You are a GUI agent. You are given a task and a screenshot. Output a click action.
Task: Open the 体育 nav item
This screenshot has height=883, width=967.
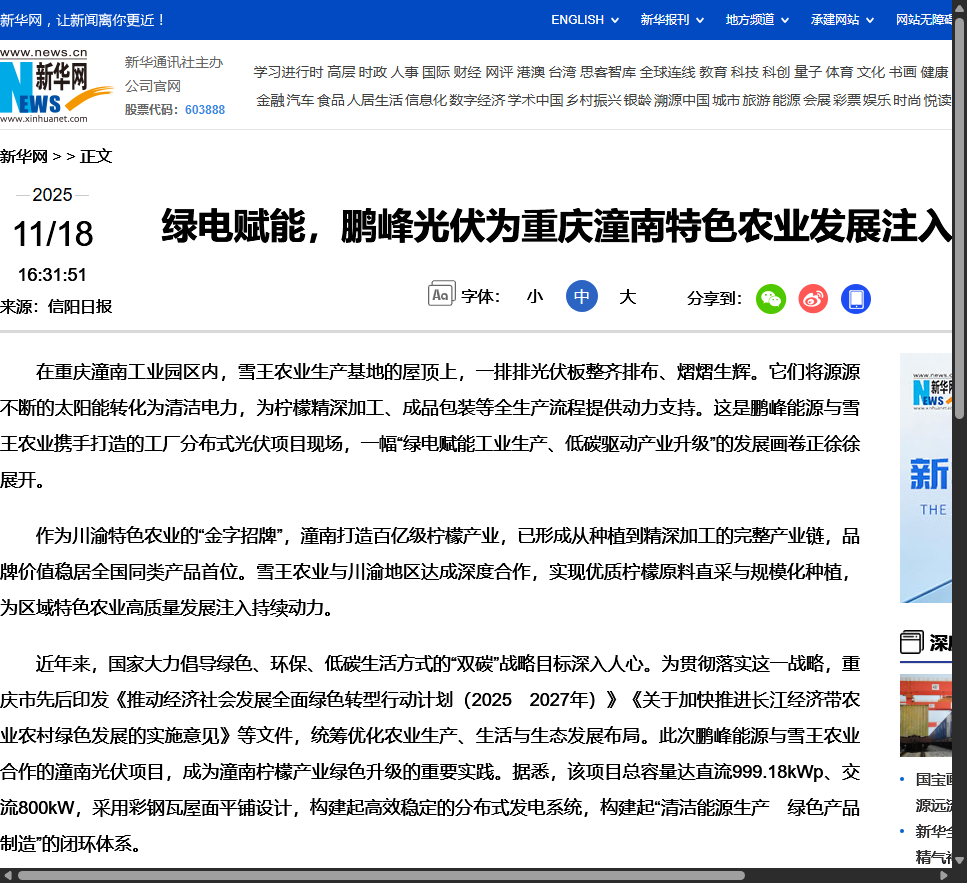click(839, 72)
